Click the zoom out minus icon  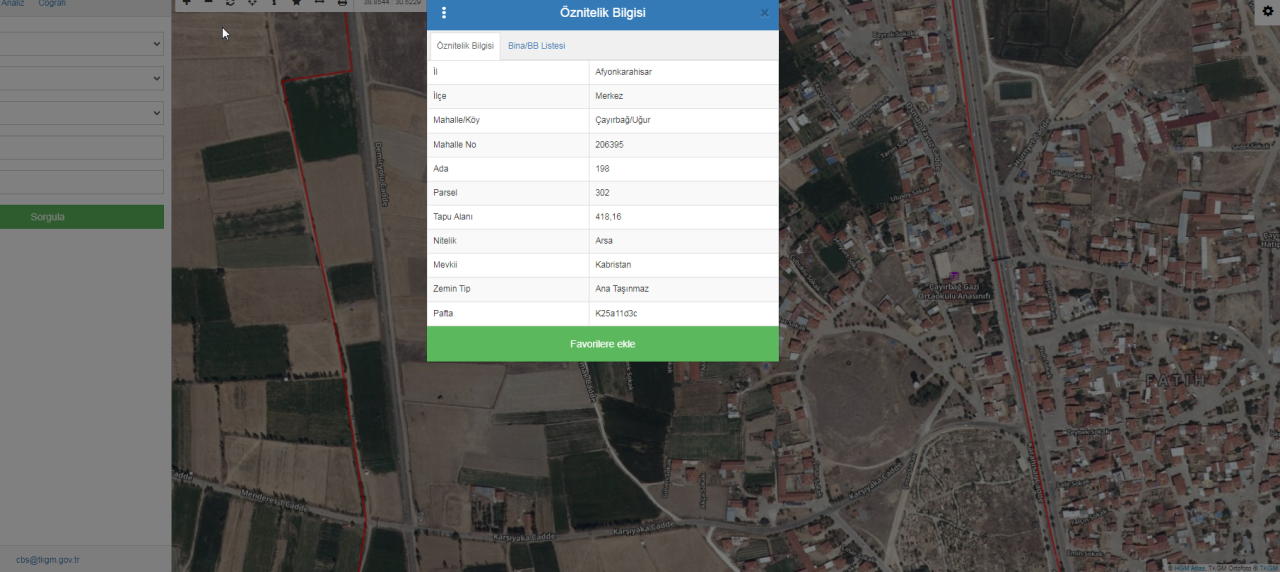[x=208, y=3]
